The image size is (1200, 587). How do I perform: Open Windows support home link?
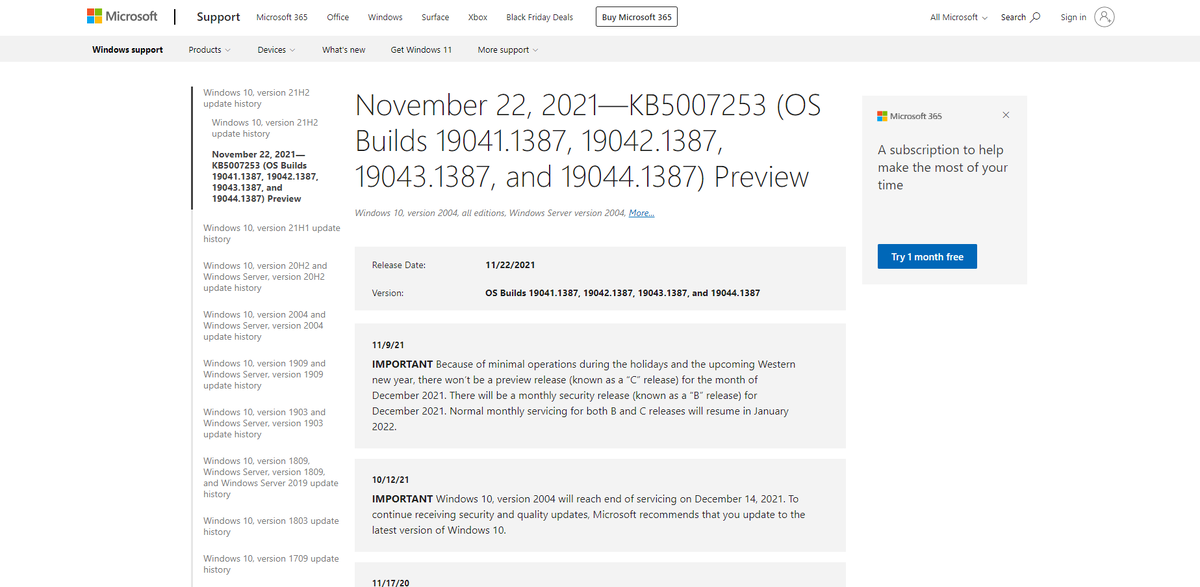click(x=127, y=50)
